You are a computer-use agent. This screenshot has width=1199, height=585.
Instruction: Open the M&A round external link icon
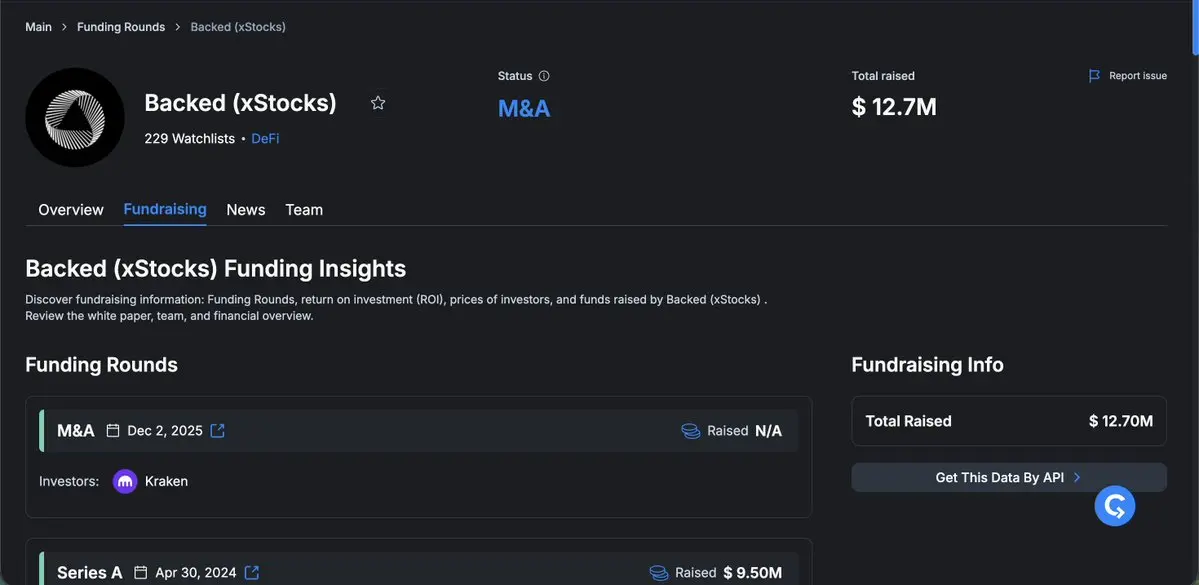pyautogui.click(x=217, y=431)
